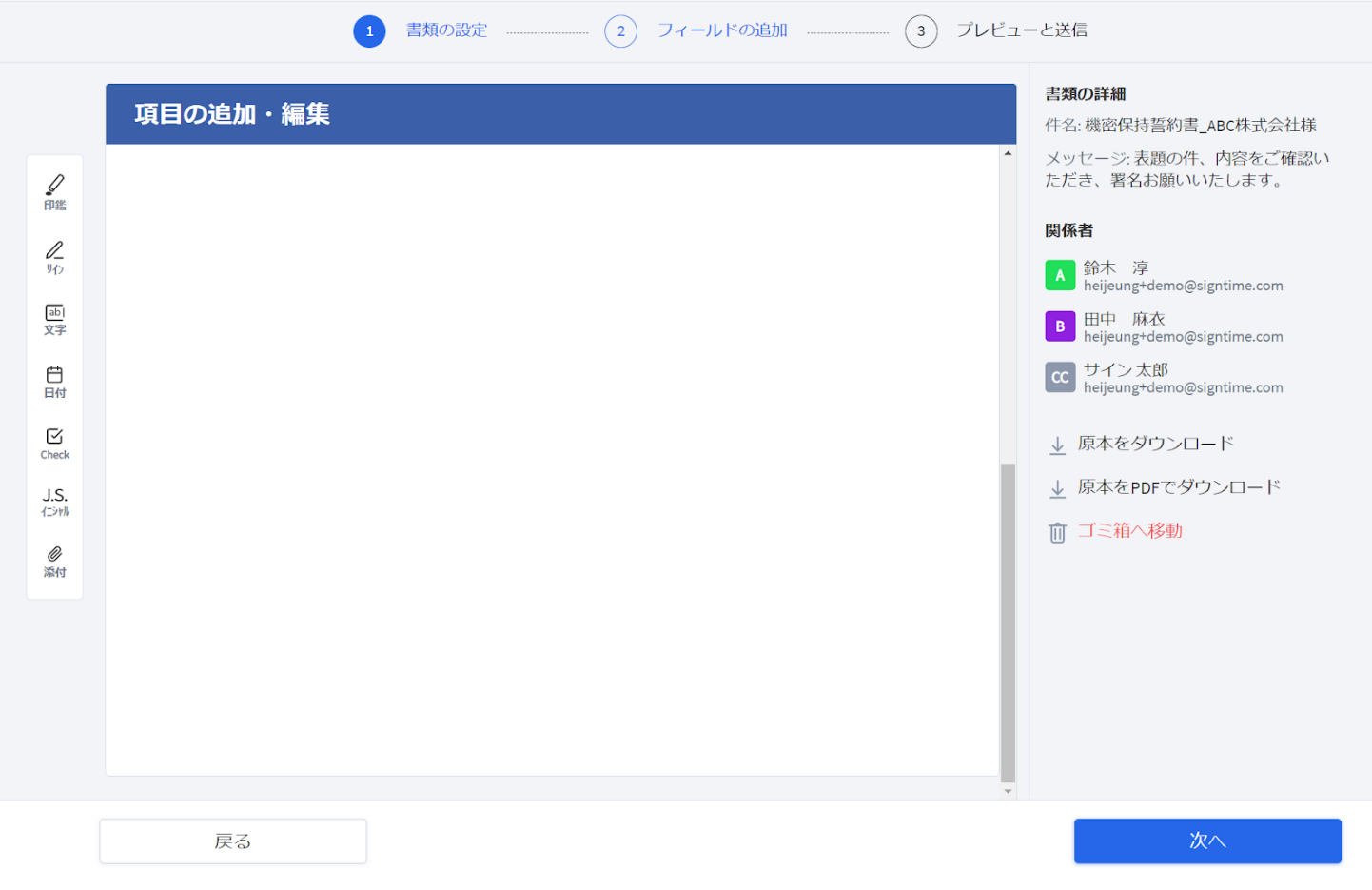Download original as PDF link

[1179, 487]
